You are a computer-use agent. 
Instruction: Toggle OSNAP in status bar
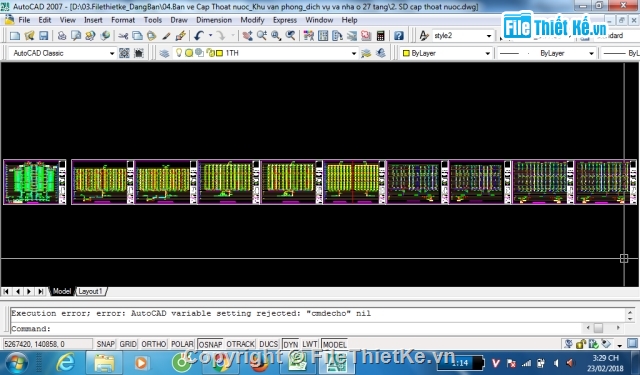(x=210, y=344)
